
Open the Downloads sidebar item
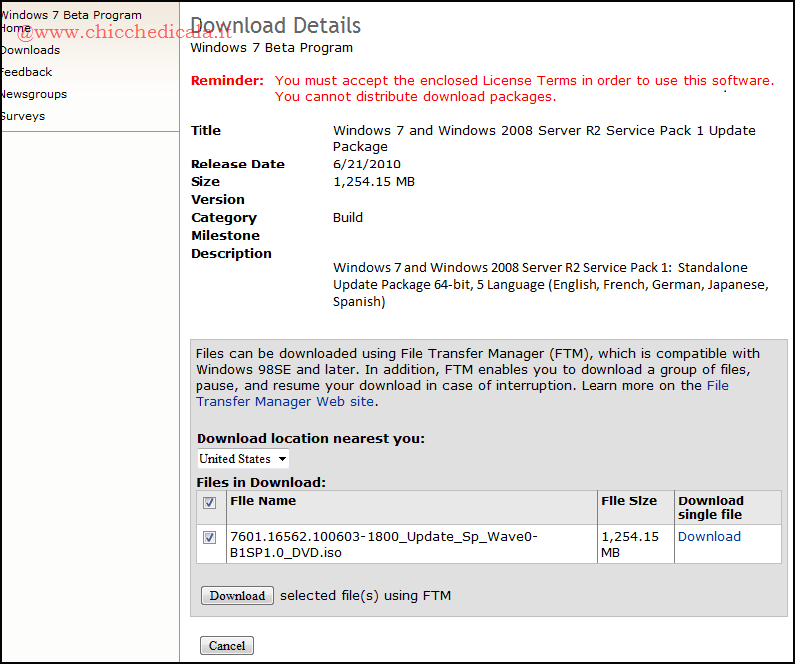(30, 50)
